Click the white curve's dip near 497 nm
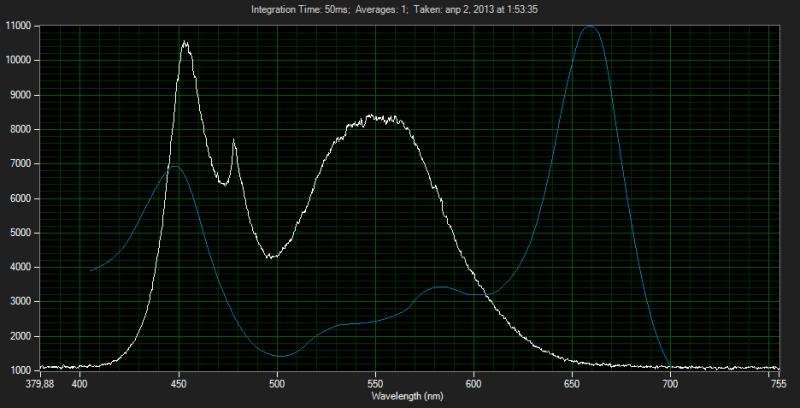This screenshot has height=408, width=800. coord(270,257)
